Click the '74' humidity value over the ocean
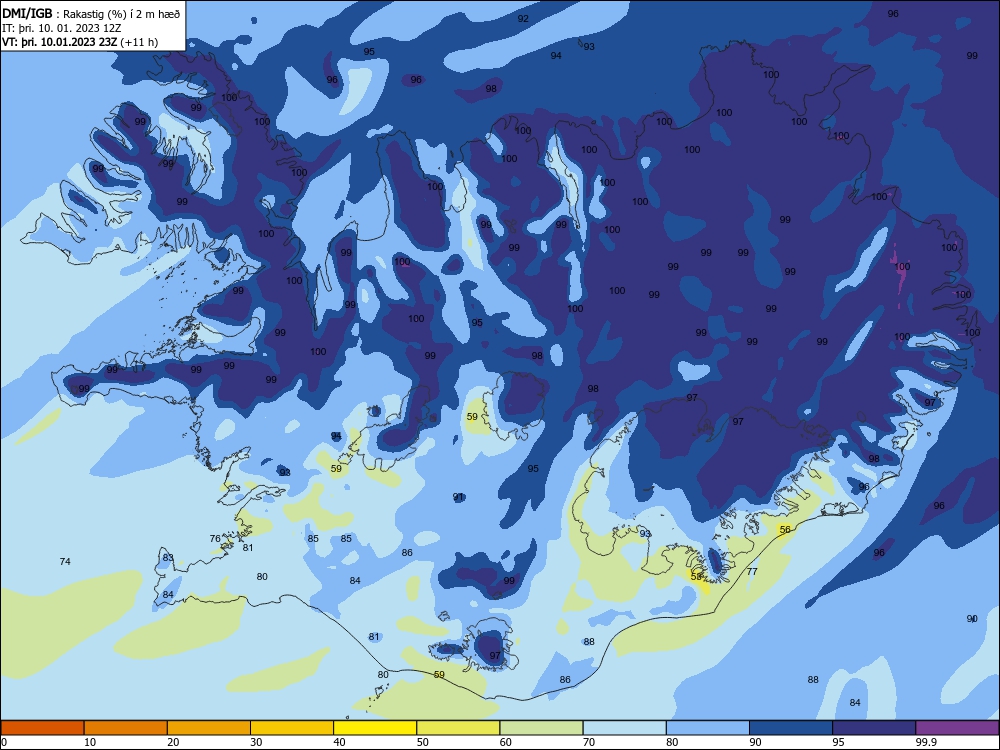This screenshot has width=1000, height=750. click(65, 562)
